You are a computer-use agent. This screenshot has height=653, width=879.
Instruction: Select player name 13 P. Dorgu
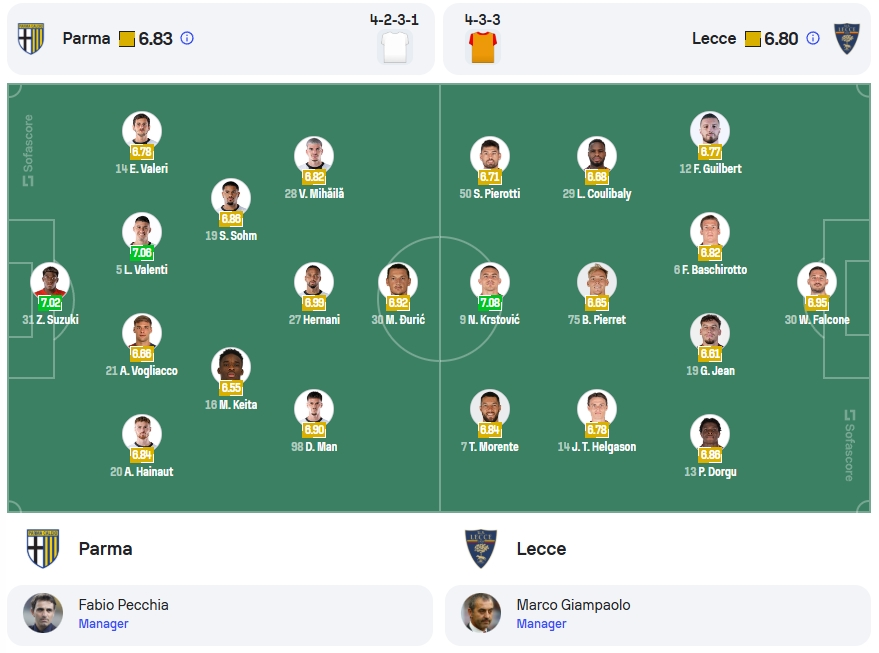[x=710, y=472]
